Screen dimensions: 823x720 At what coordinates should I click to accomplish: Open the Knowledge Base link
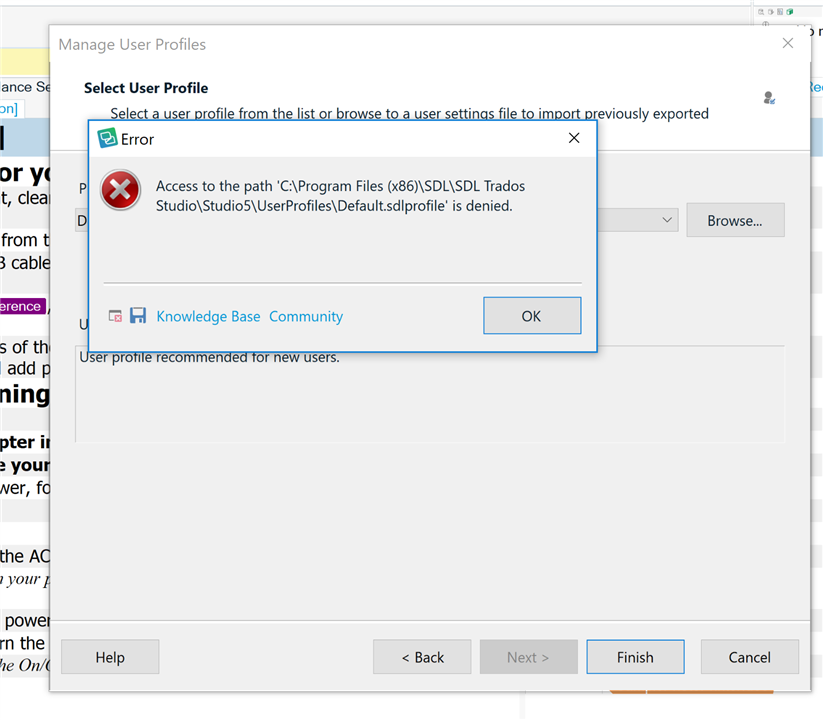[x=208, y=316]
